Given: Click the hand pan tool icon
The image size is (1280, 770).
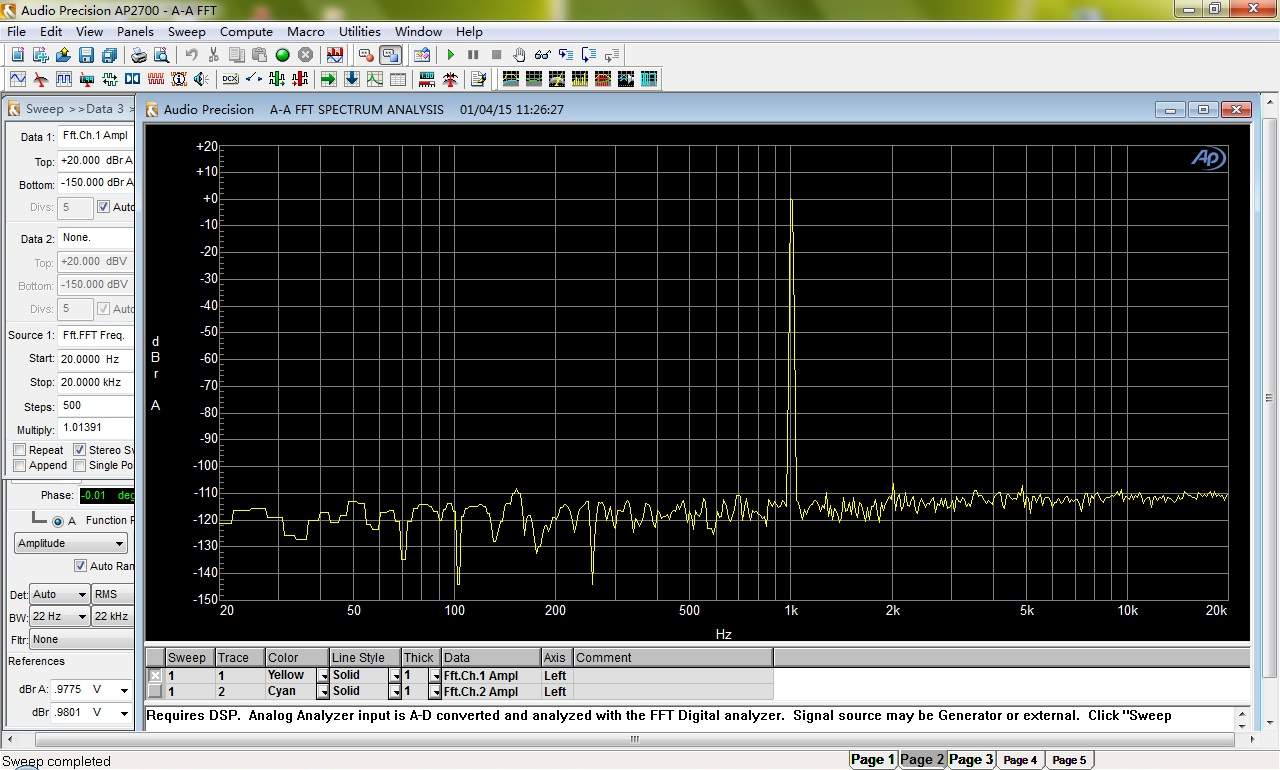Looking at the screenshot, I should (519, 55).
